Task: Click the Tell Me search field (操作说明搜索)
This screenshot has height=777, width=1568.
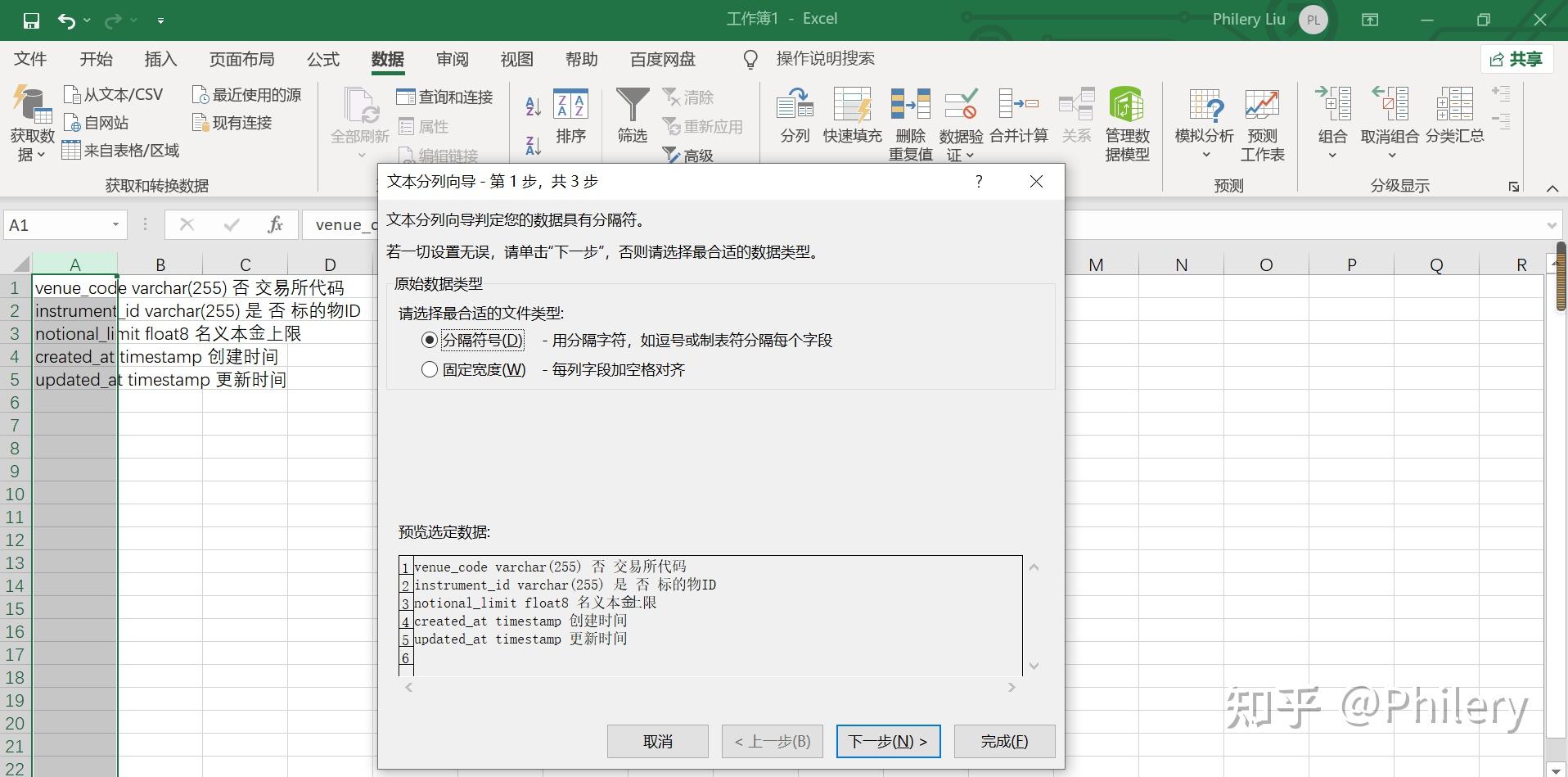Action: pos(825,59)
